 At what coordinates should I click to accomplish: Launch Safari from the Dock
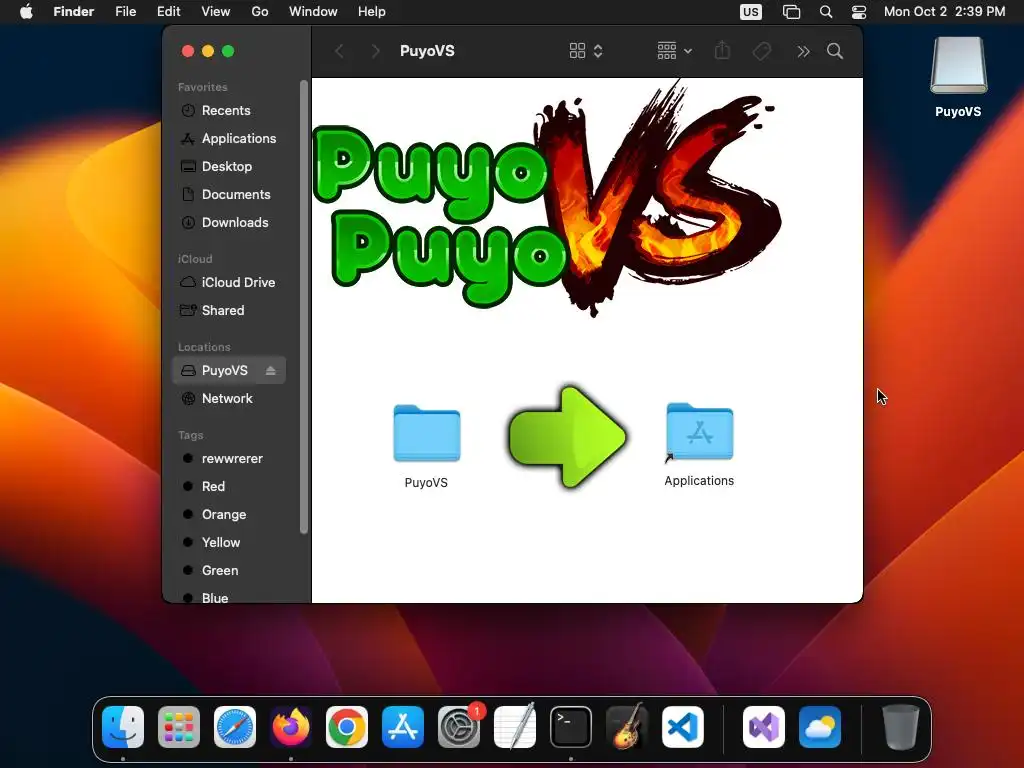(x=235, y=727)
